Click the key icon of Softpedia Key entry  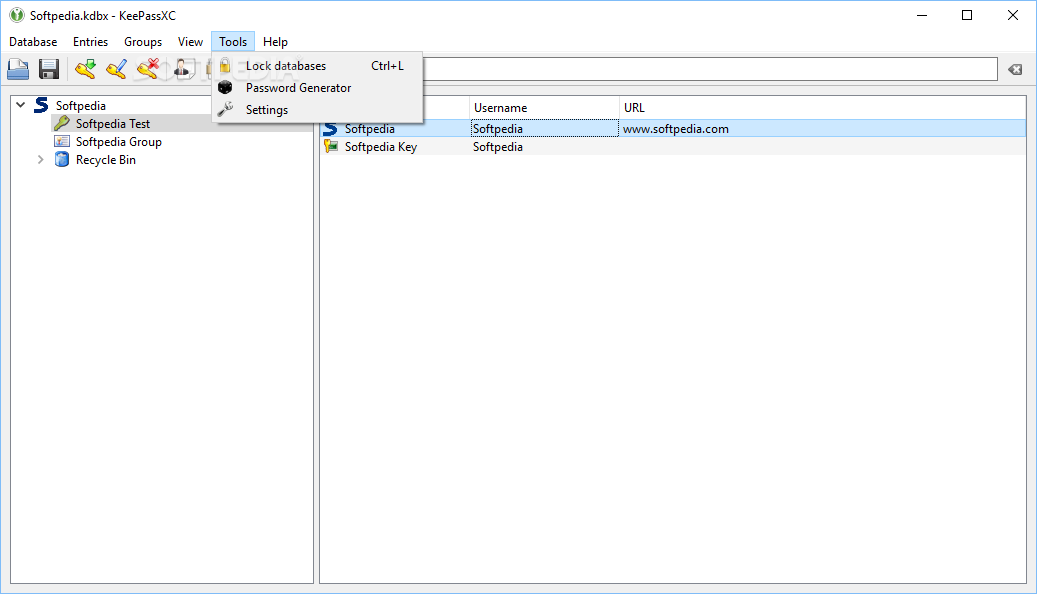tap(331, 147)
